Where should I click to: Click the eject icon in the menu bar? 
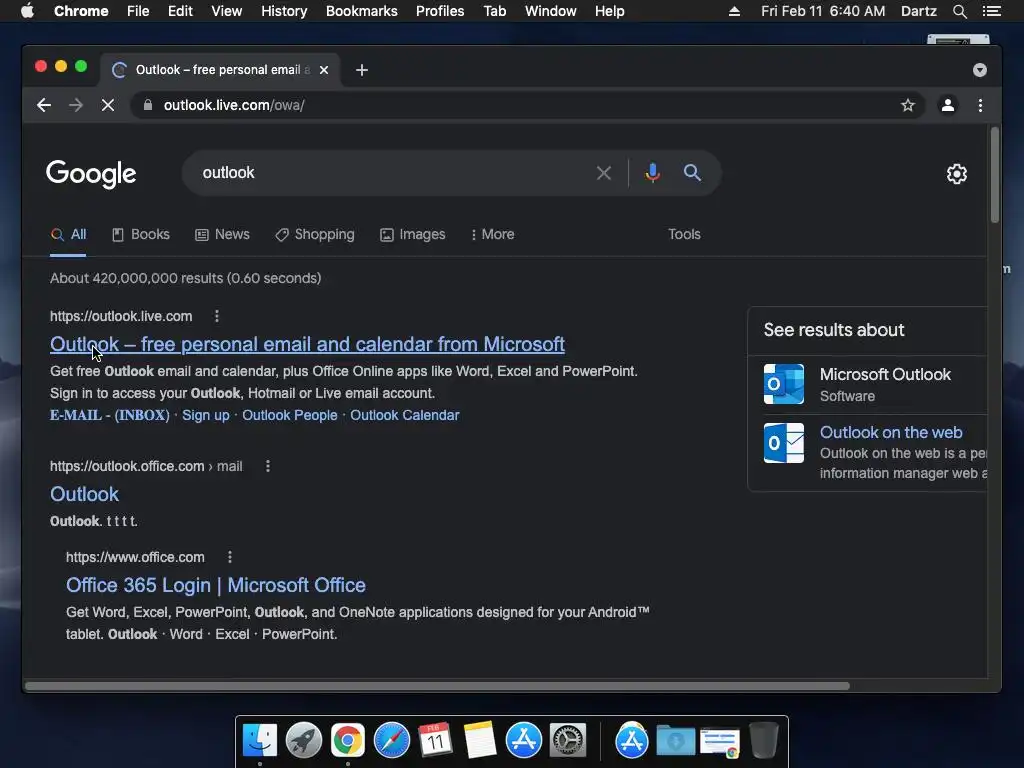click(x=734, y=11)
